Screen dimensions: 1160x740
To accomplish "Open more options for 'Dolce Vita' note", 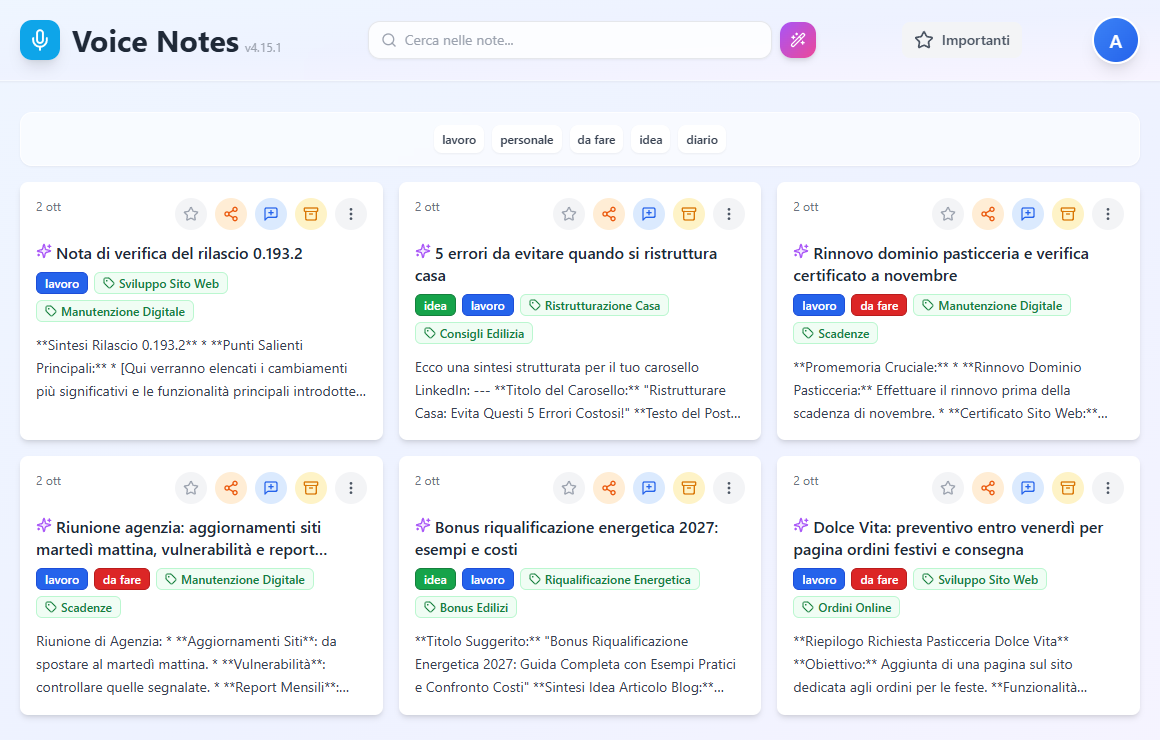I will tap(1107, 488).
